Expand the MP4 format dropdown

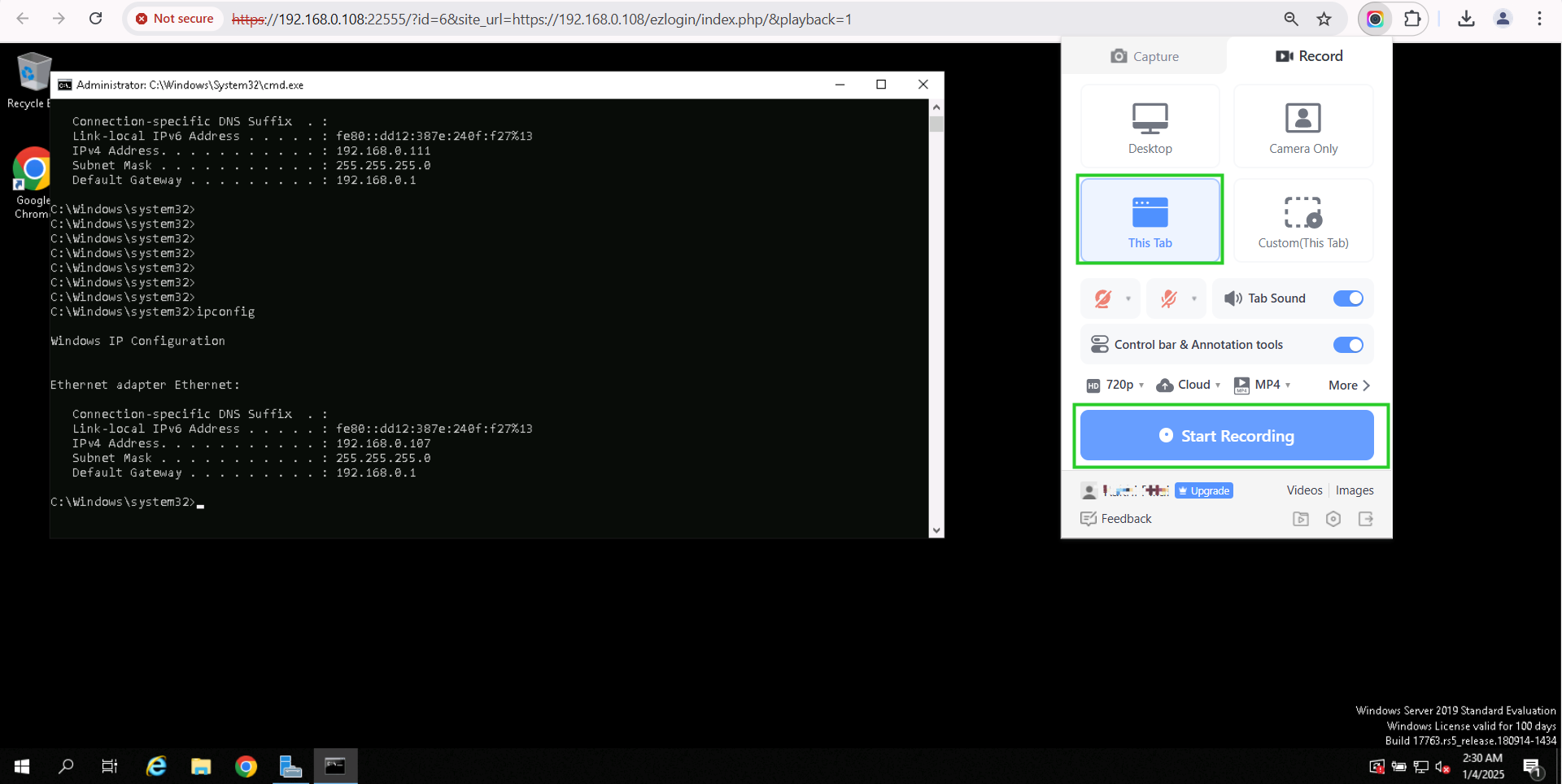tap(1263, 385)
